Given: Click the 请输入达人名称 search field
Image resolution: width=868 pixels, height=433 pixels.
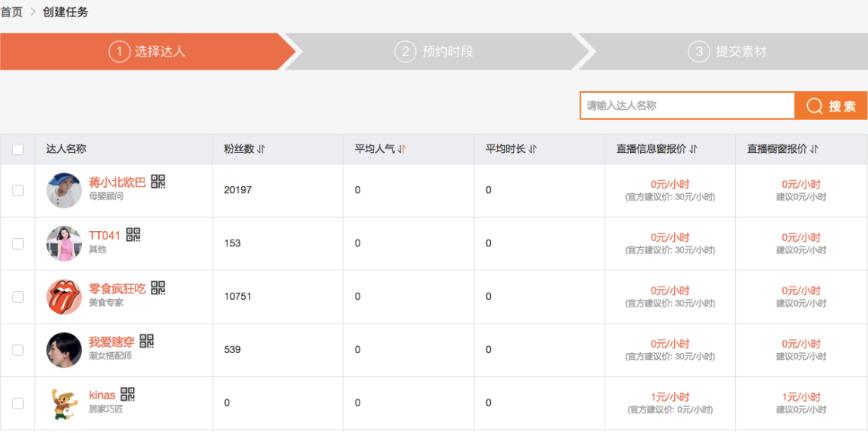Looking at the screenshot, I should click(687, 106).
